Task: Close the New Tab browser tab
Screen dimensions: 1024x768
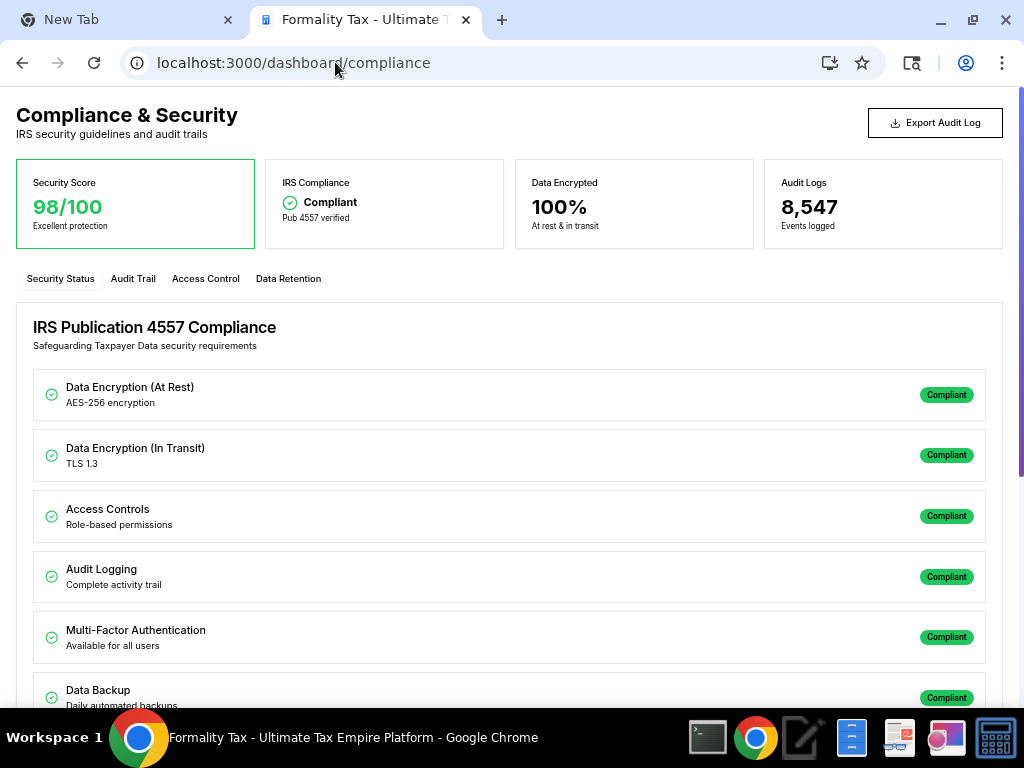Action: click(228, 20)
